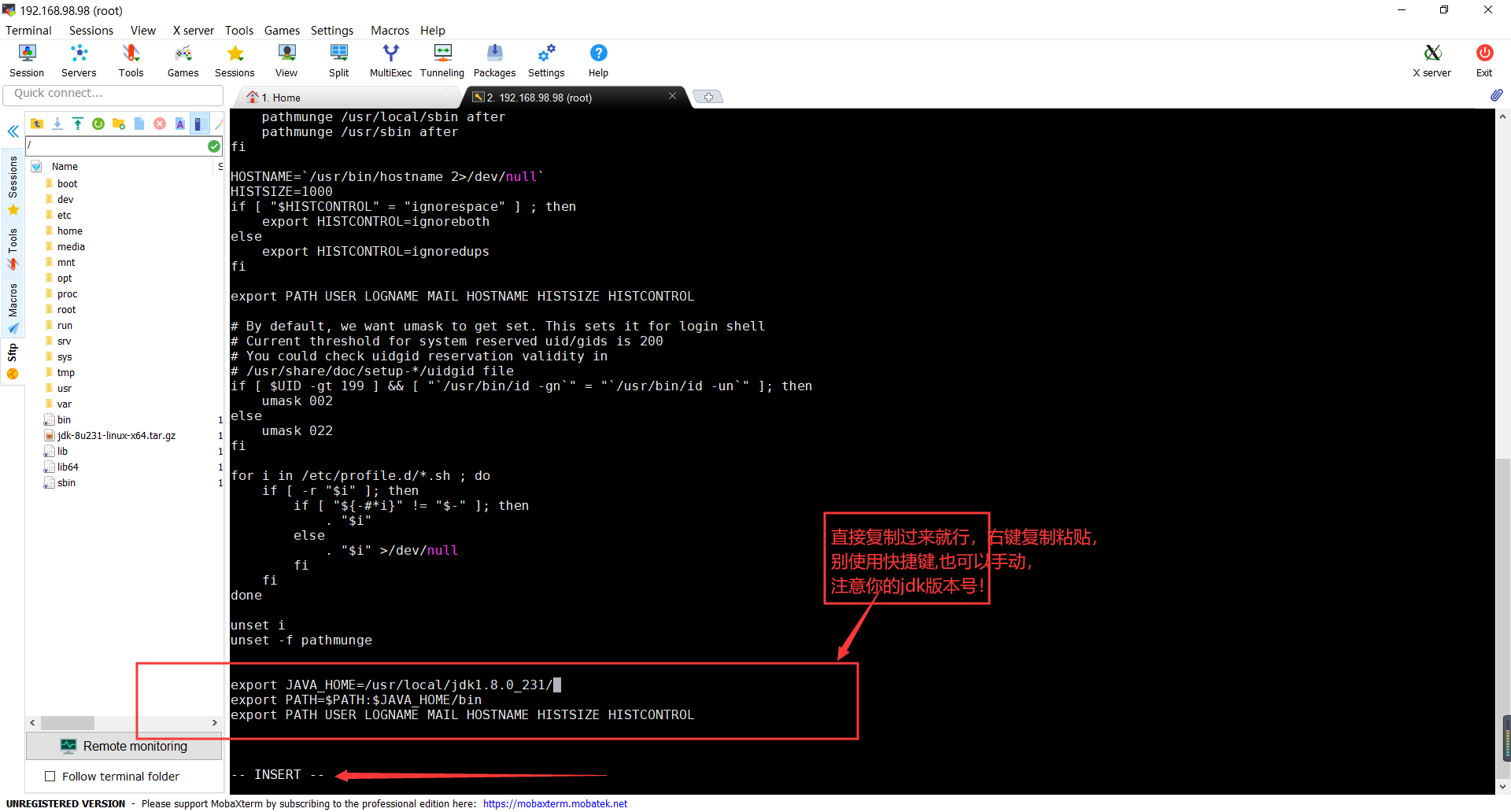1511x812 pixels.
Task: Create a new folder in SFTP browser
Action: [118, 124]
